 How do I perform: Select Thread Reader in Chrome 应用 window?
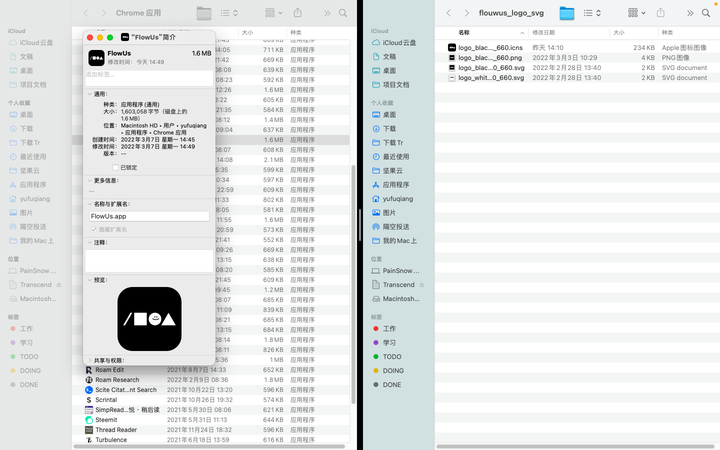pyautogui.click(x=211, y=430)
